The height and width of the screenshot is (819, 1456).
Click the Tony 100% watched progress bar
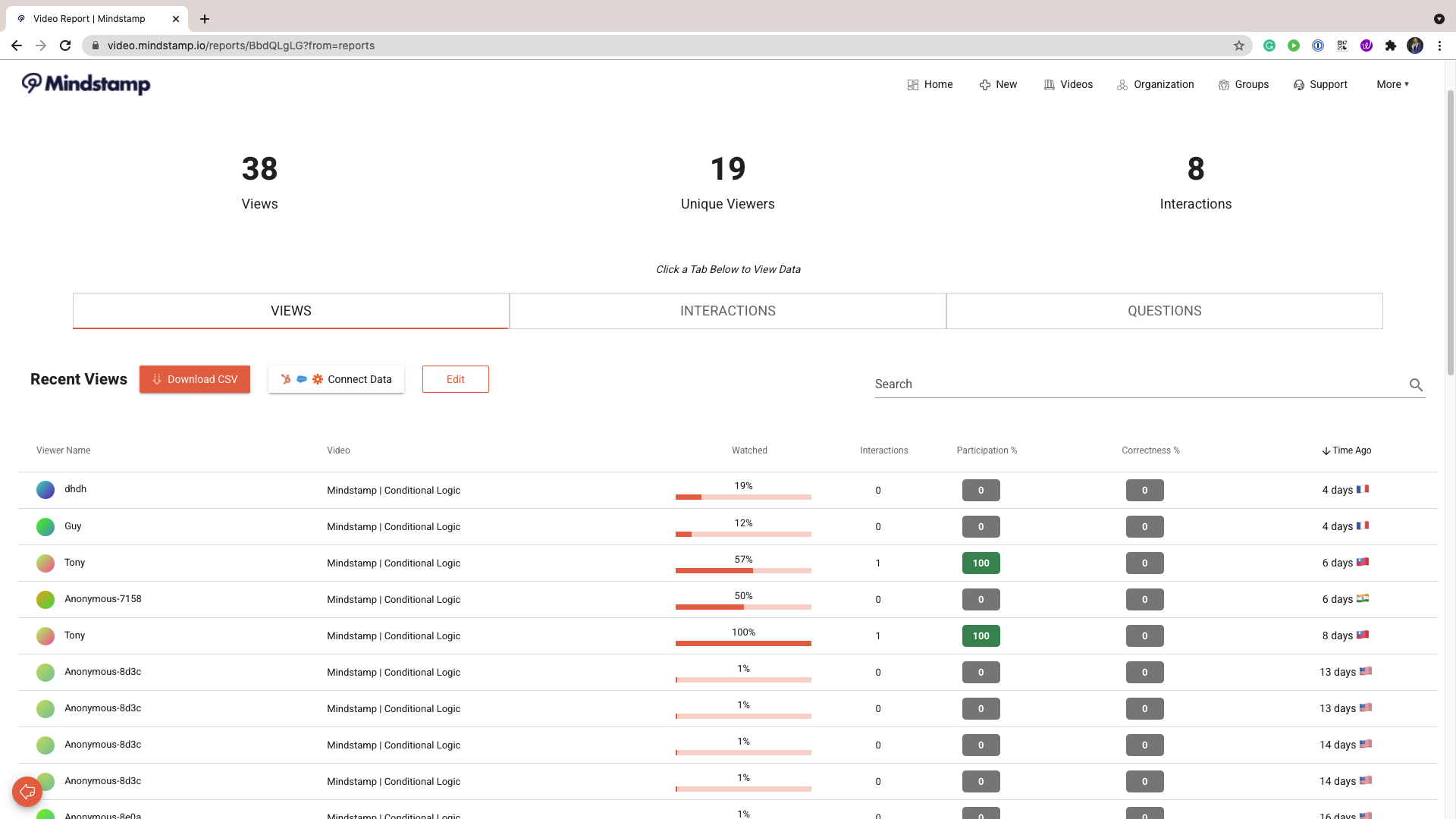pos(743,643)
